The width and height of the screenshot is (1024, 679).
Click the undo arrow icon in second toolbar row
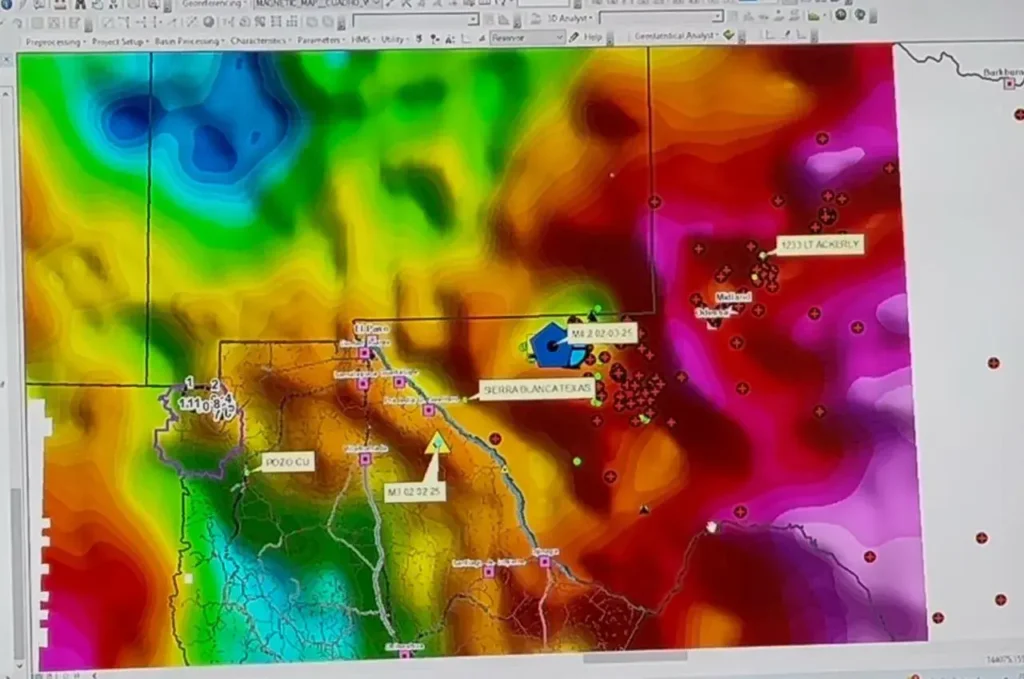click(18, 24)
